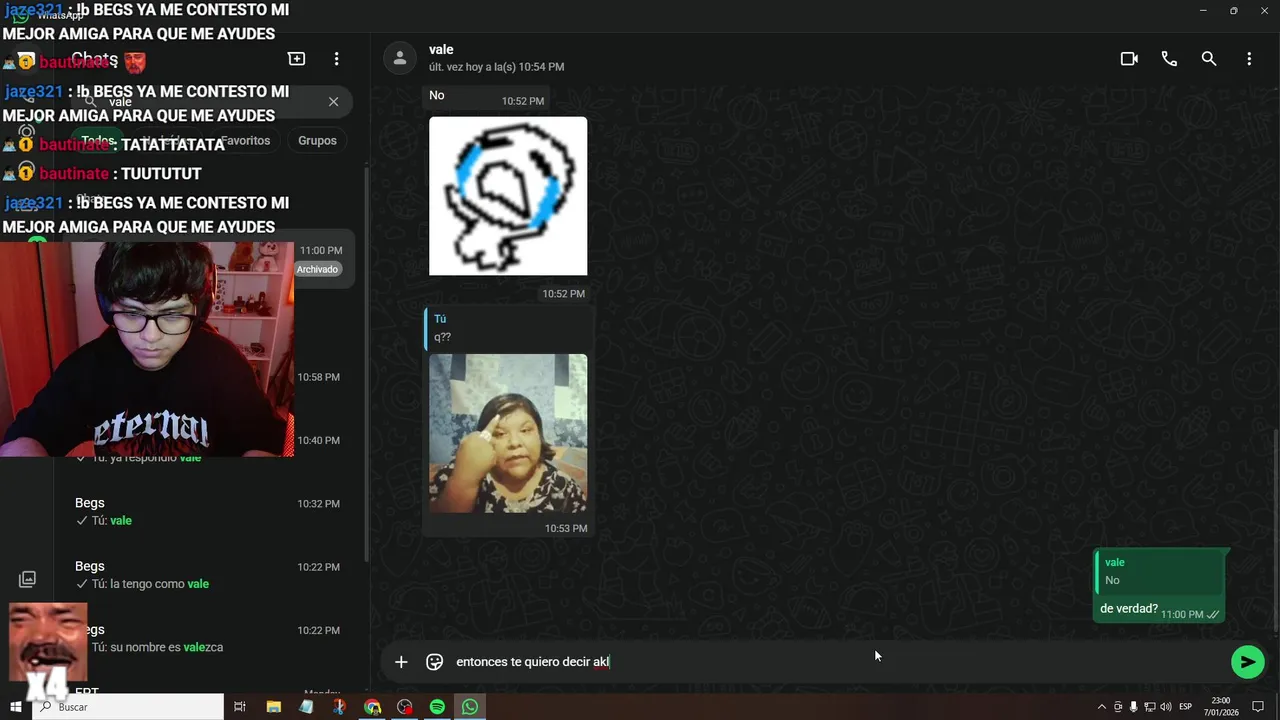Viewport: 1280px width, 720px height.
Task: Clear the 'vale' search with the X
Action: coord(333,101)
